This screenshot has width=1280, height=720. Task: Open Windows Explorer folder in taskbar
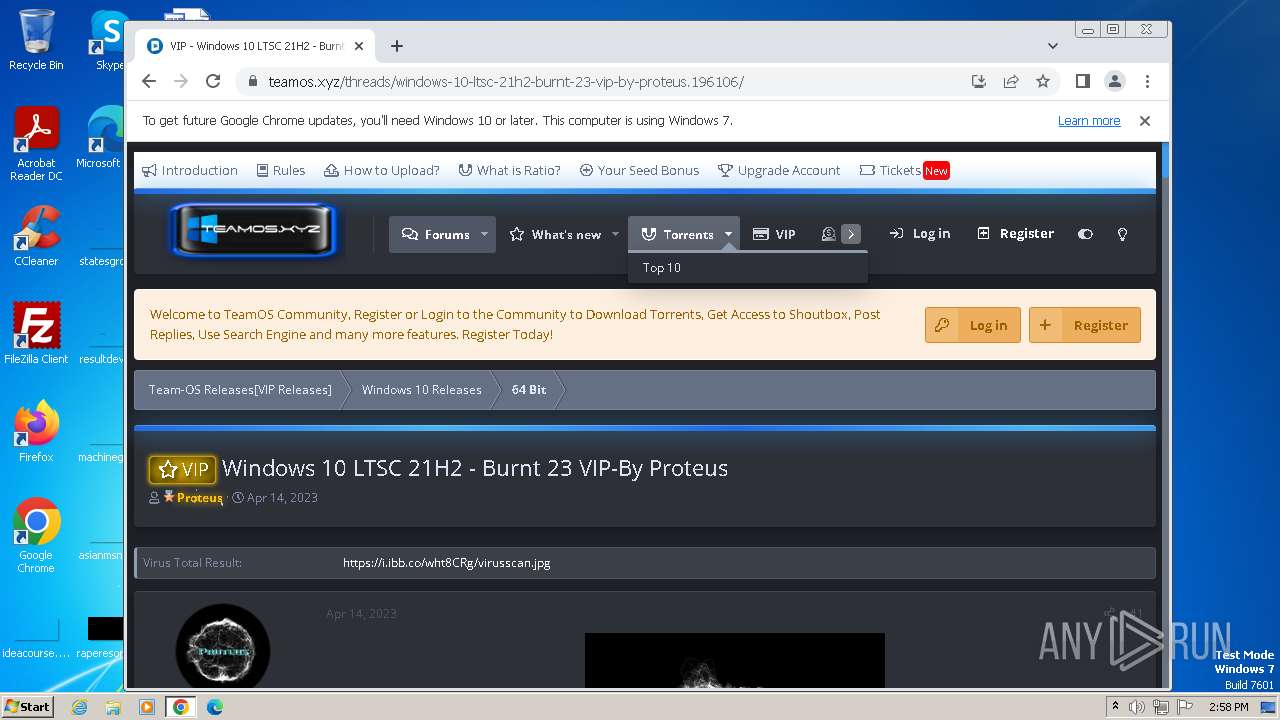point(113,707)
